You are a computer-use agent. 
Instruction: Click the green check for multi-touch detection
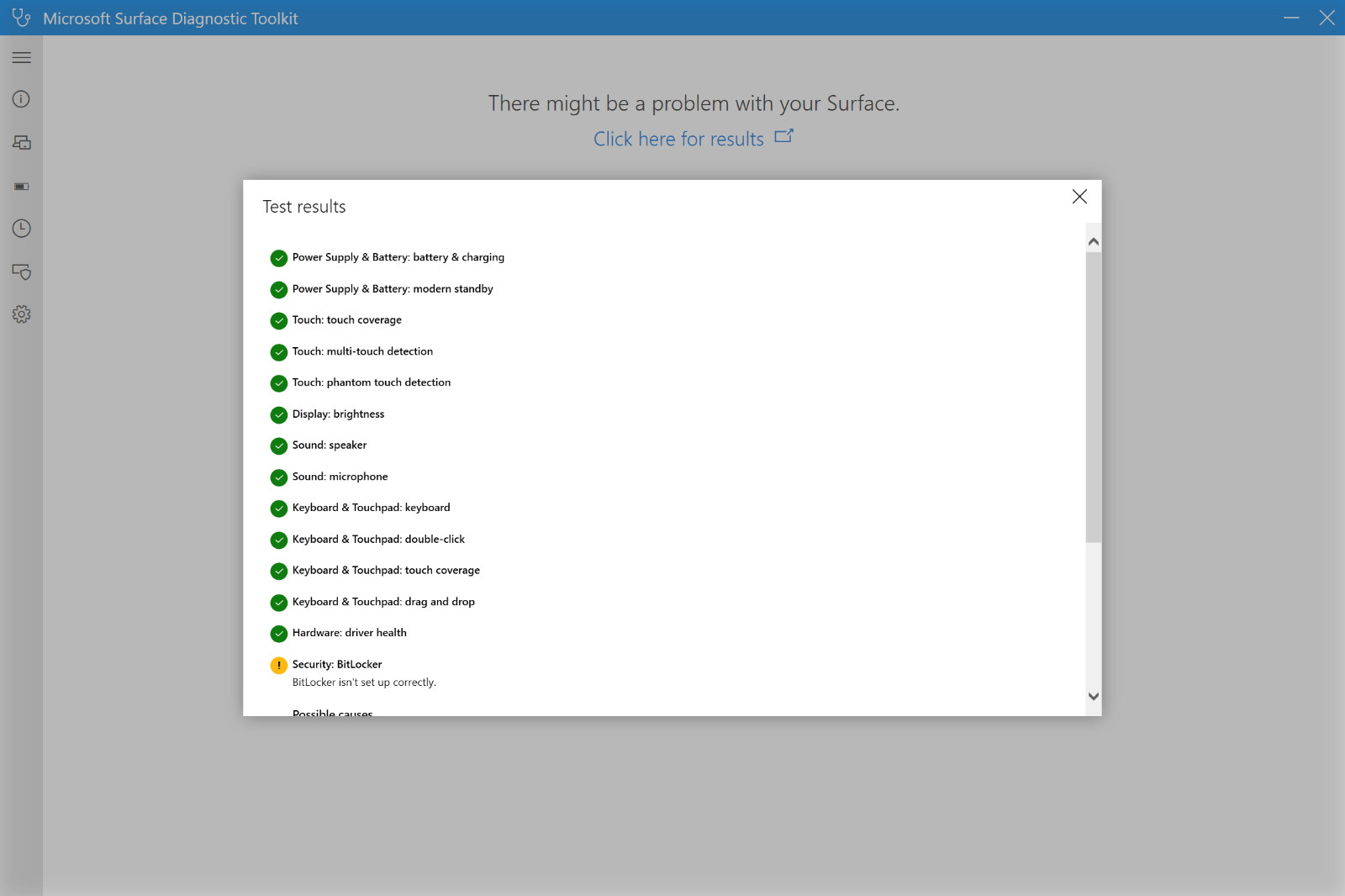[279, 352]
